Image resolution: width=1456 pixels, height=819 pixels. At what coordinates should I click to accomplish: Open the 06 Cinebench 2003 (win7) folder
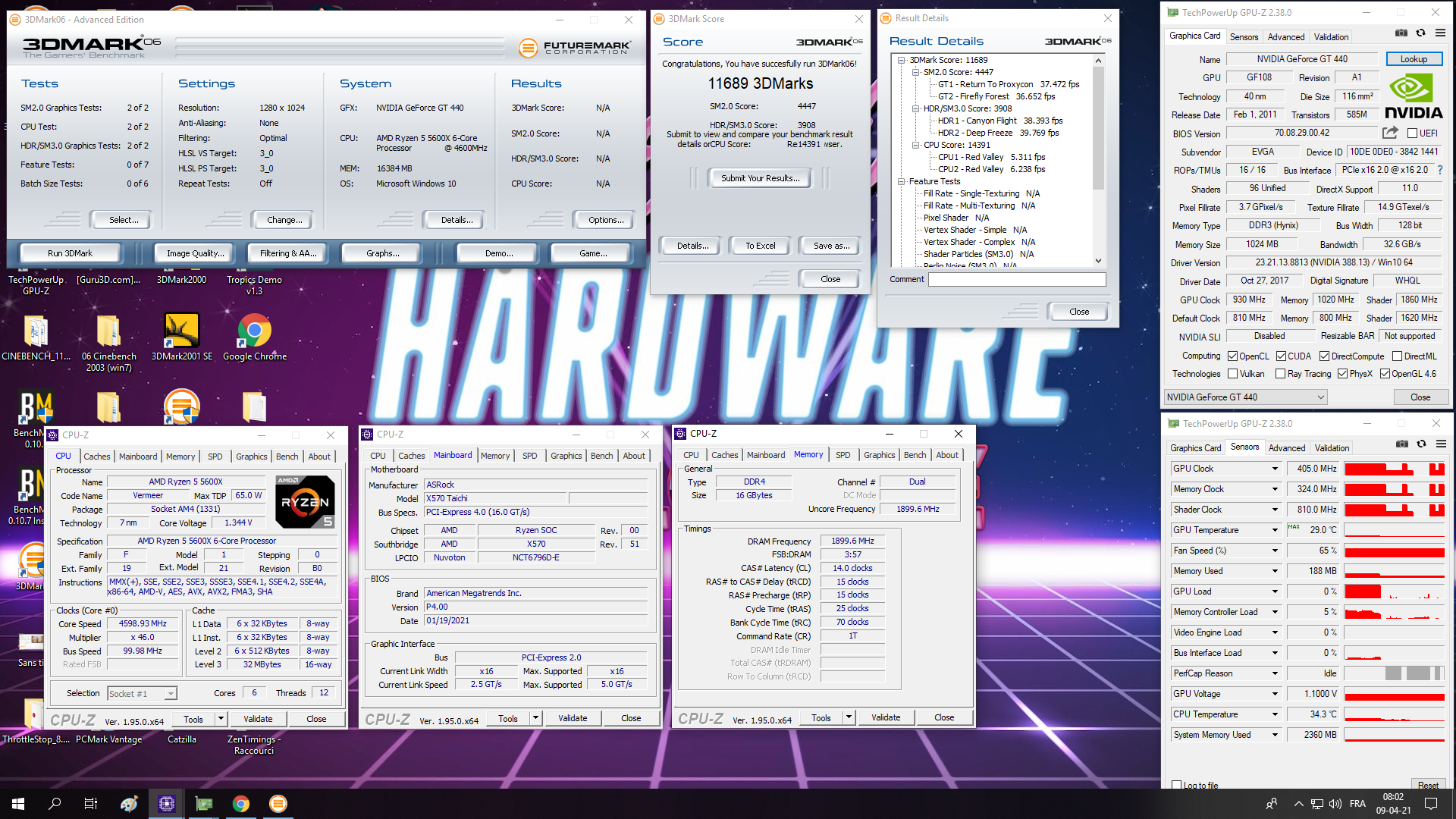(x=109, y=343)
